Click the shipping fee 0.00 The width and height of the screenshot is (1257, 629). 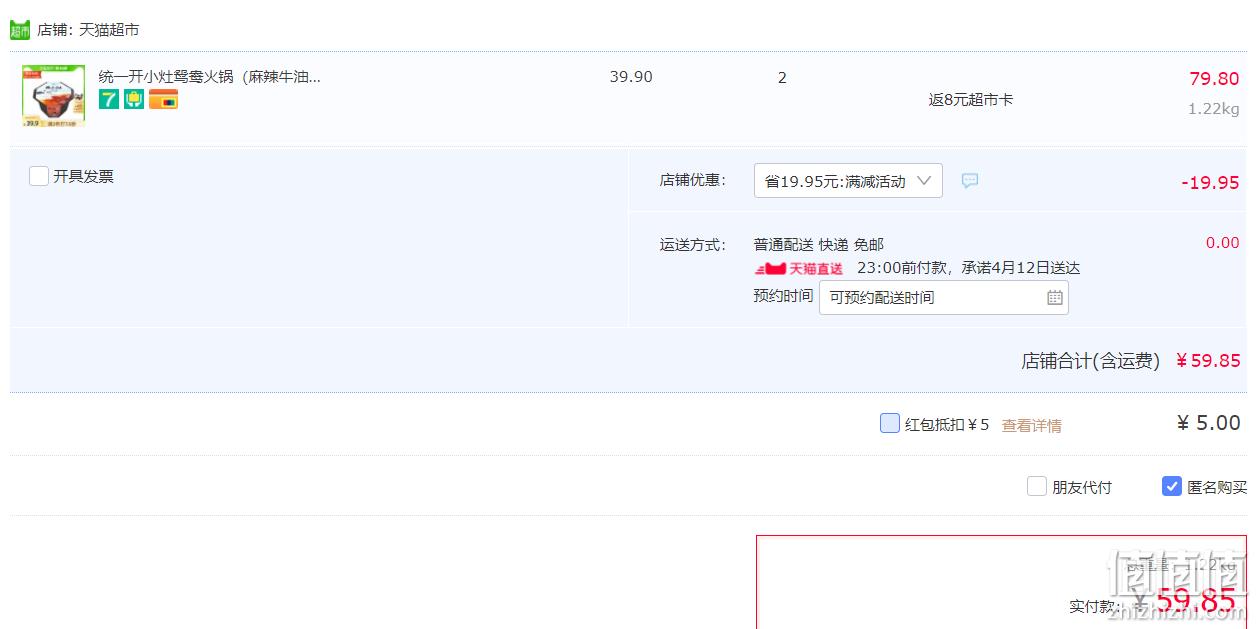click(x=1222, y=243)
